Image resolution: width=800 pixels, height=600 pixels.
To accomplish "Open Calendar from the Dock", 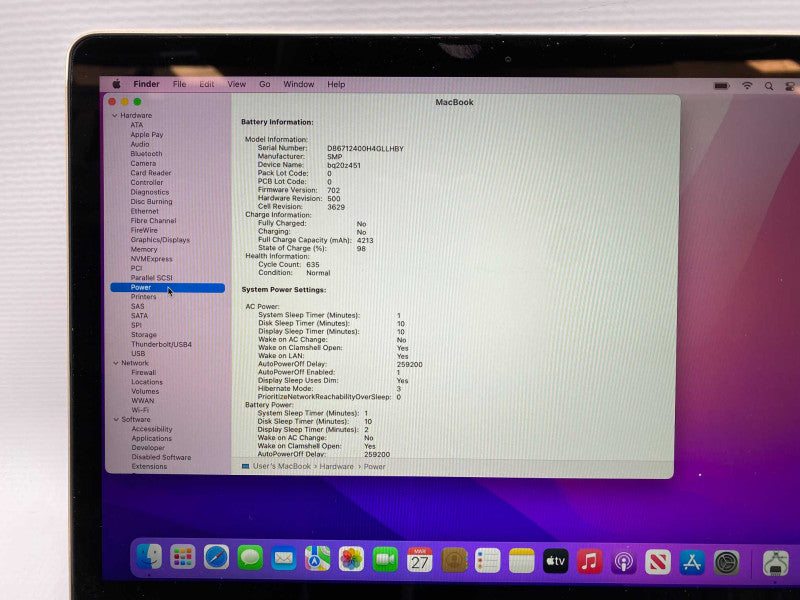I will coord(419,560).
